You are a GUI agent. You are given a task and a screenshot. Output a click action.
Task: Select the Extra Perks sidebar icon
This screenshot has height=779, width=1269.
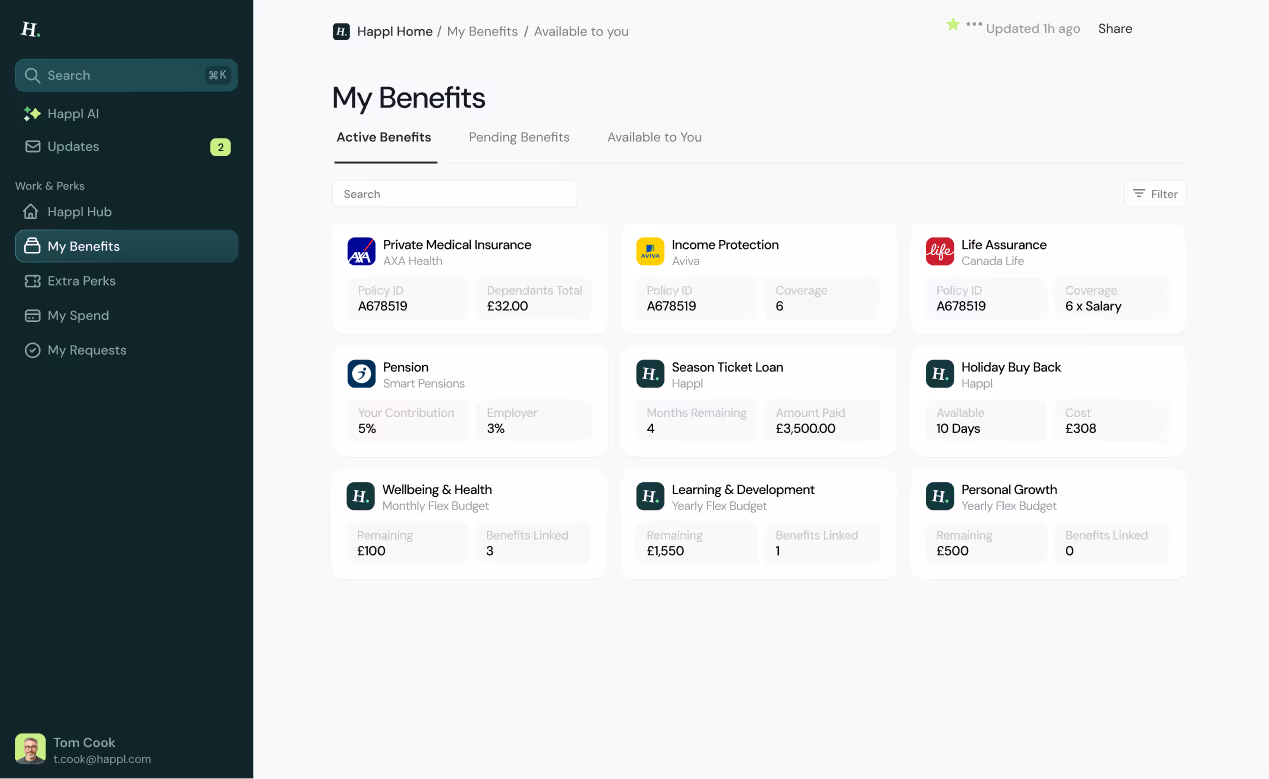30,281
